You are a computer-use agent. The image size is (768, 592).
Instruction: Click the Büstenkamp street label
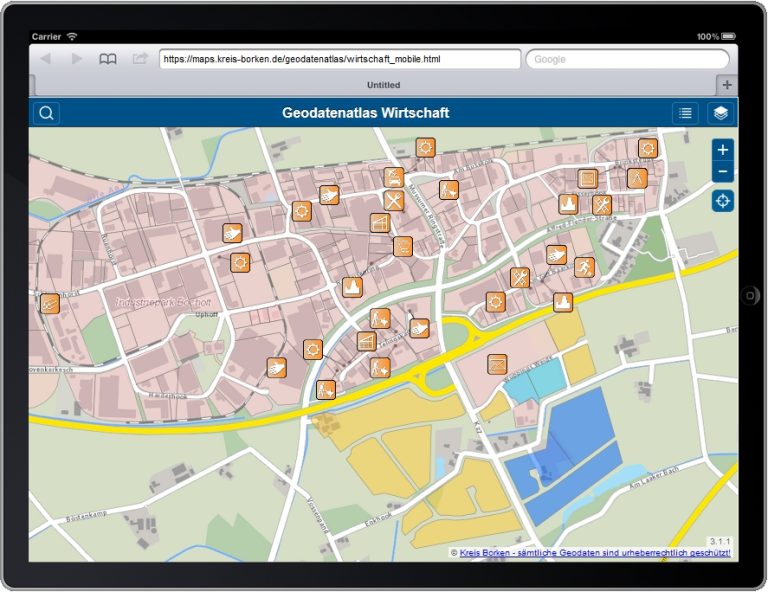tap(86, 516)
